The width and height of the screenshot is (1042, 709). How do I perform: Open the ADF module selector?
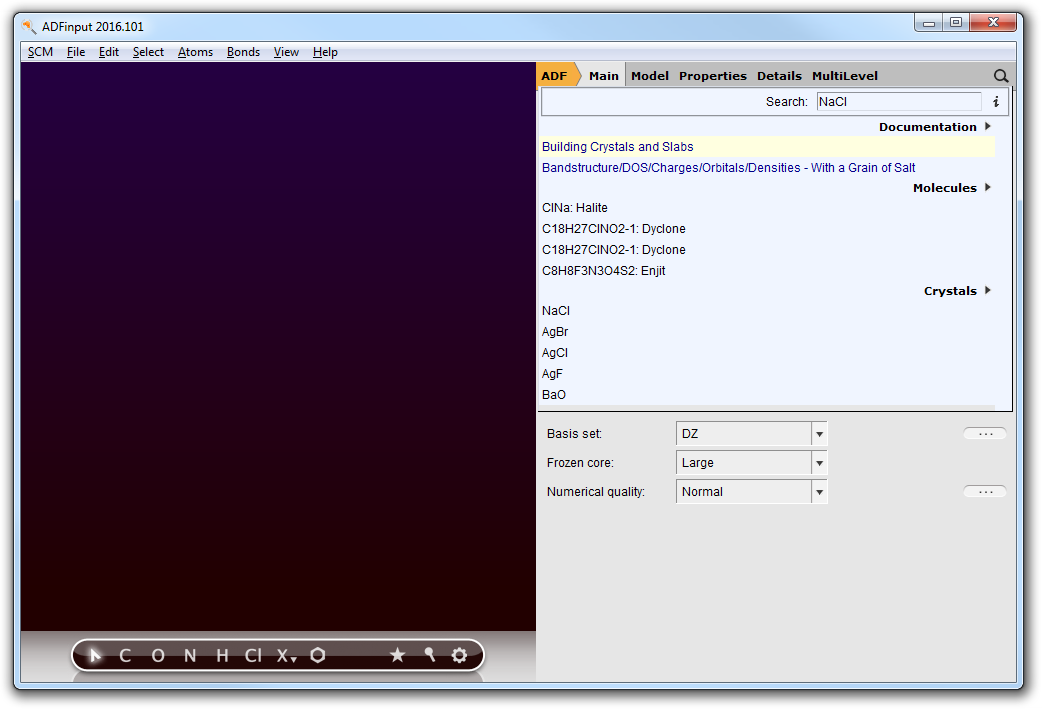(556, 76)
